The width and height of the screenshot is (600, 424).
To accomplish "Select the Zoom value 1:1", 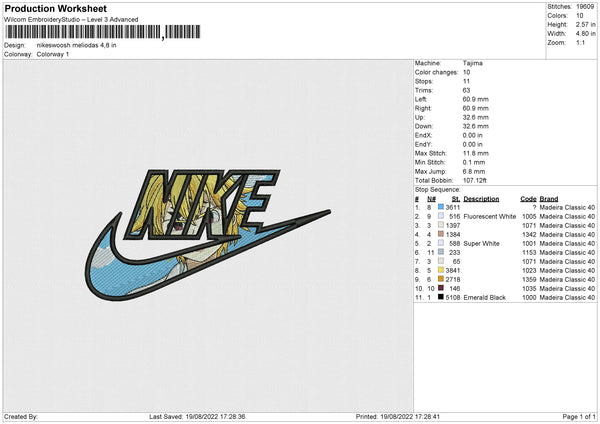I will pos(580,42).
